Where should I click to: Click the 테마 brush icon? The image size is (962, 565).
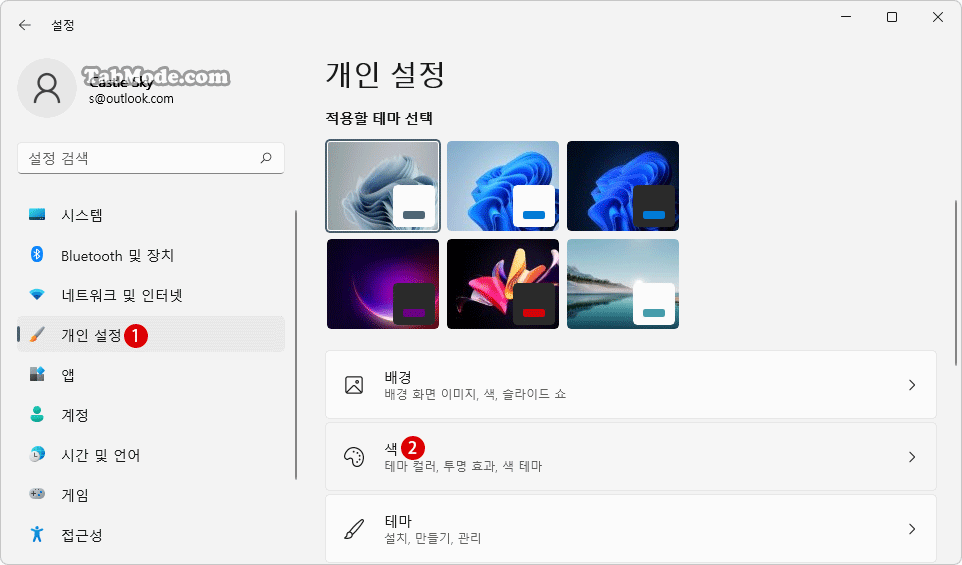click(354, 529)
